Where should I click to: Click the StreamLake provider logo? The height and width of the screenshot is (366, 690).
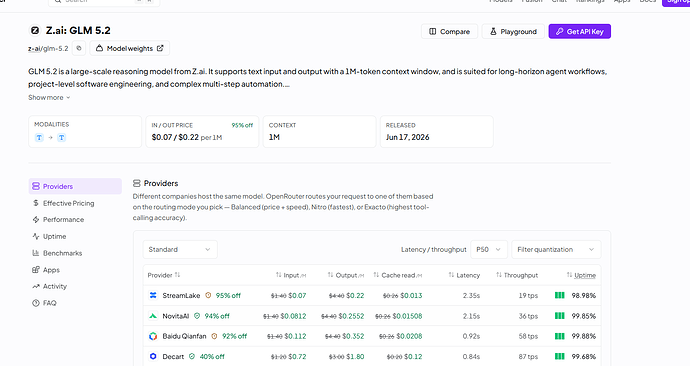click(153, 296)
